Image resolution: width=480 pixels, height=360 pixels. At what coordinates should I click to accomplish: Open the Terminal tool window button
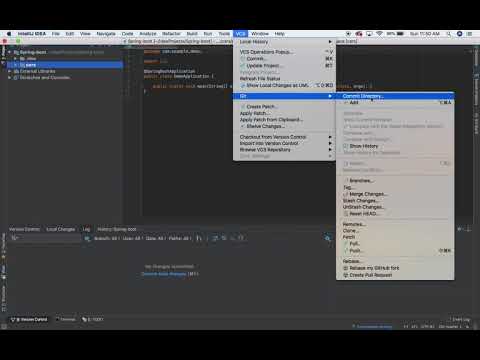66,319
